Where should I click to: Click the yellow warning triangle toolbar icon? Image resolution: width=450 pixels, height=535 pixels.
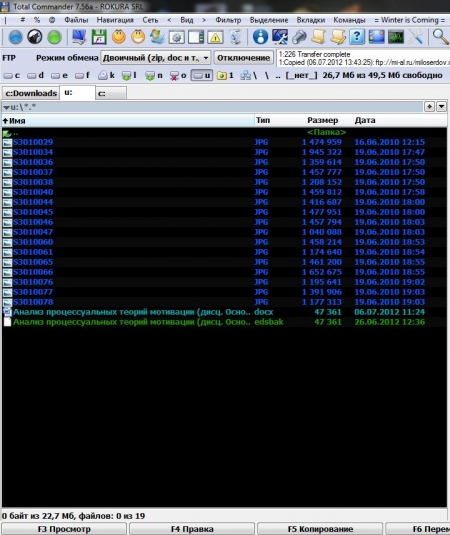[x=215, y=37]
